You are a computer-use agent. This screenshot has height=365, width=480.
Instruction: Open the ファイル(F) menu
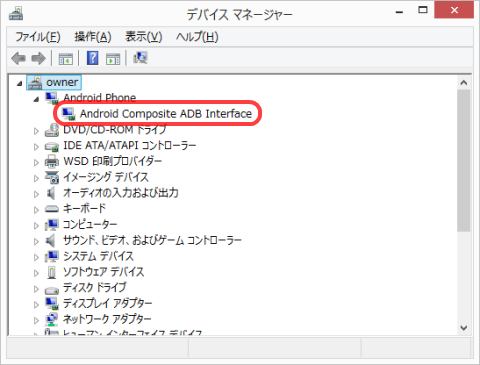coord(38,37)
